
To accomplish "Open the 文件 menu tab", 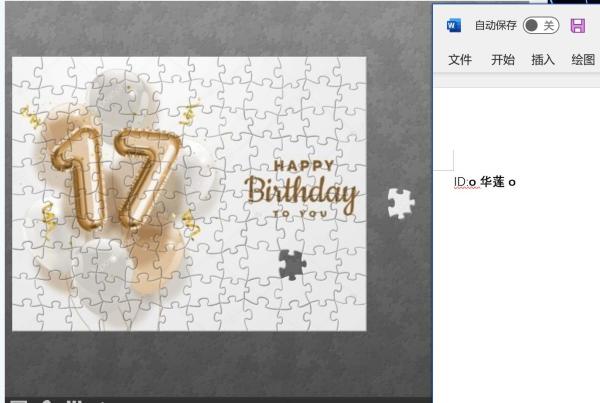I will pos(460,60).
